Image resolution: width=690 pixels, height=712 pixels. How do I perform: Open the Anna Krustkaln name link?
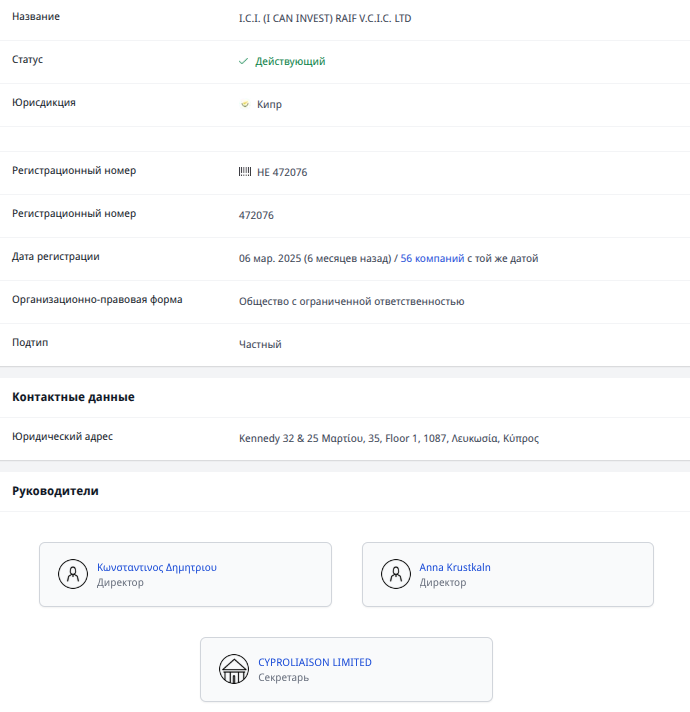pyautogui.click(x=455, y=567)
